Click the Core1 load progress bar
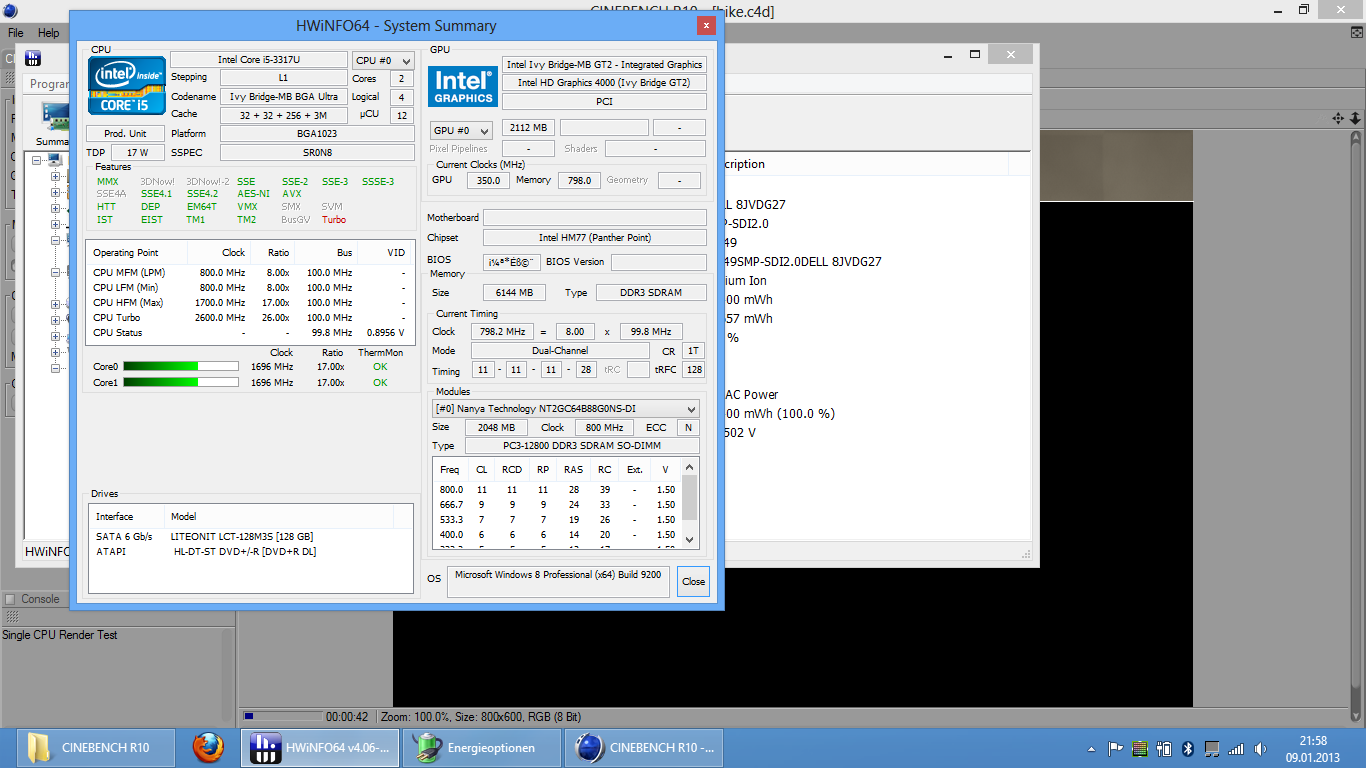This screenshot has width=1366, height=768. (x=180, y=382)
